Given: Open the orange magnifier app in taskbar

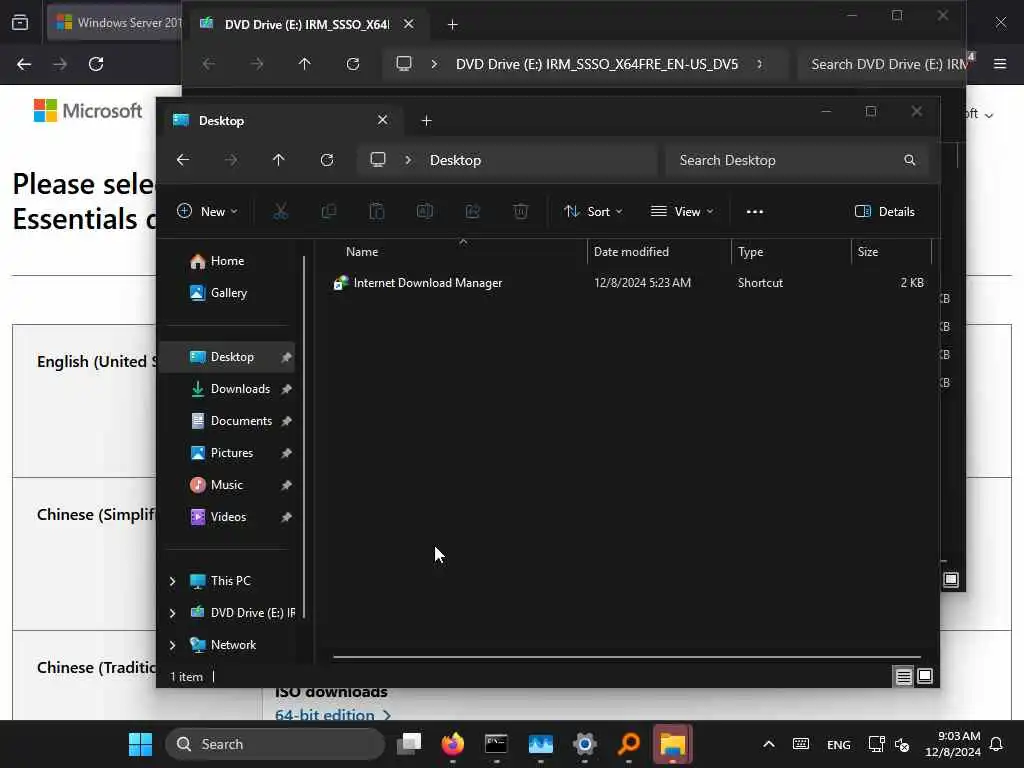Looking at the screenshot, I should pos(628,744).
